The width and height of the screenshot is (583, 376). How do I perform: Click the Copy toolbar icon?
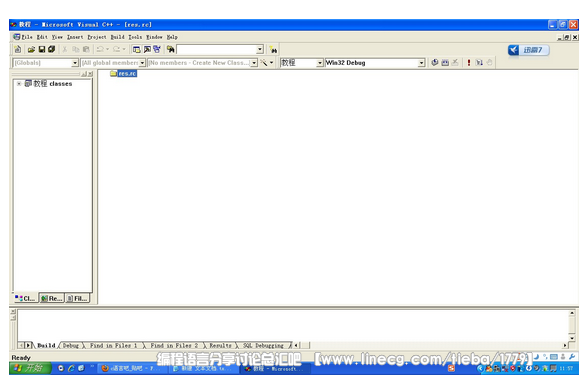75,49
